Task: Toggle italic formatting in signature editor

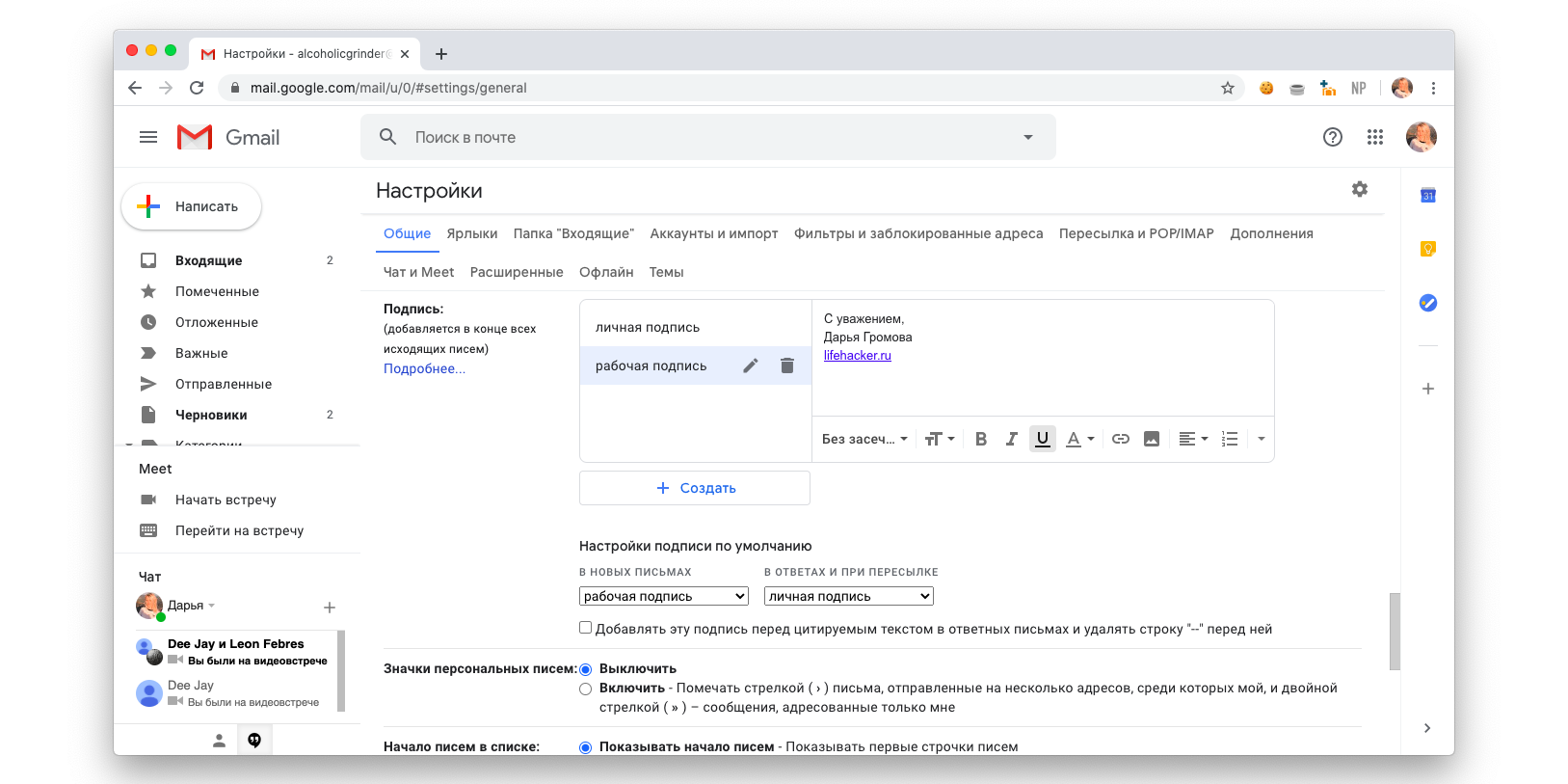Action: click(1011, 439)
